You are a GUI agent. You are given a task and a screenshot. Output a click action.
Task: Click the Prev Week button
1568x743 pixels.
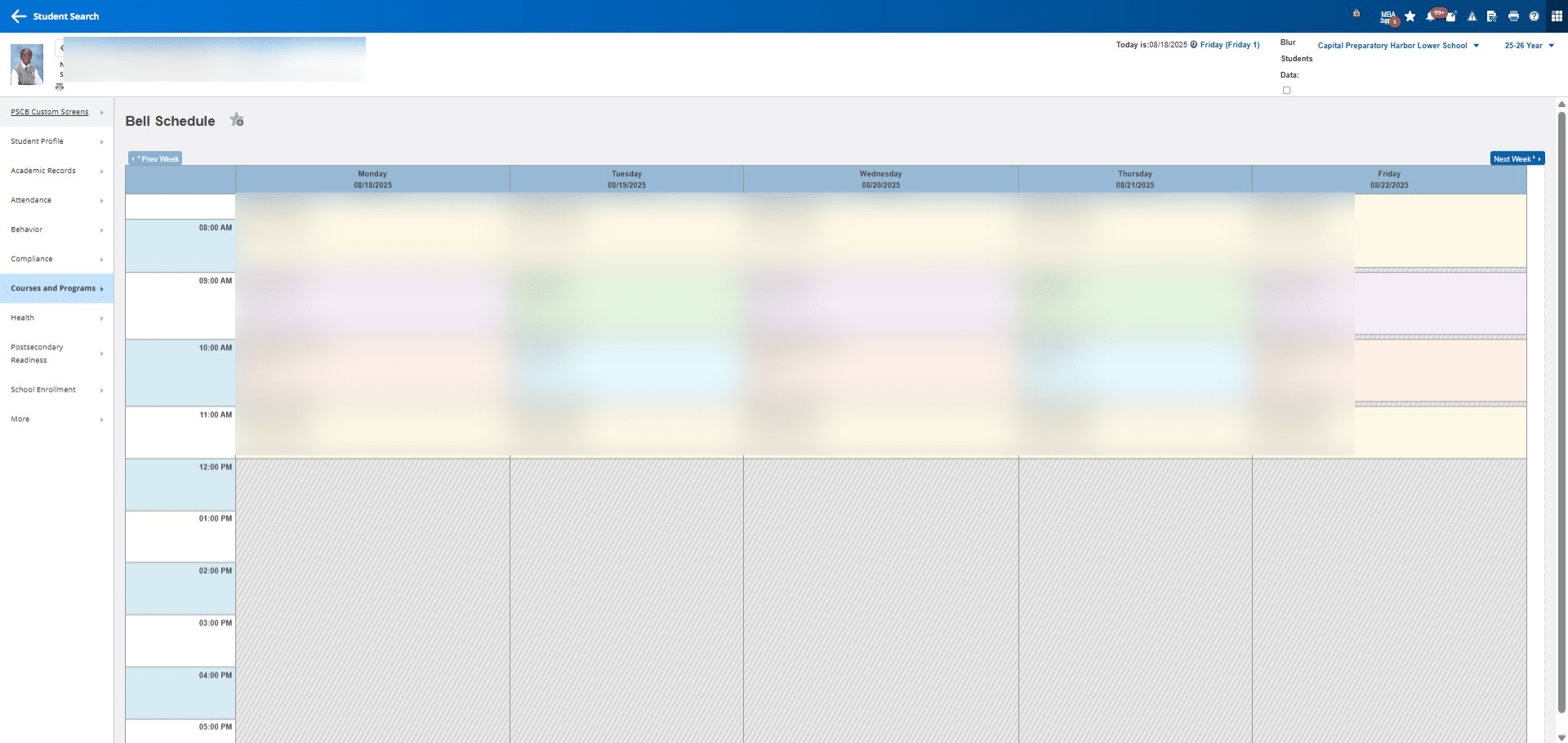[155, 158]
